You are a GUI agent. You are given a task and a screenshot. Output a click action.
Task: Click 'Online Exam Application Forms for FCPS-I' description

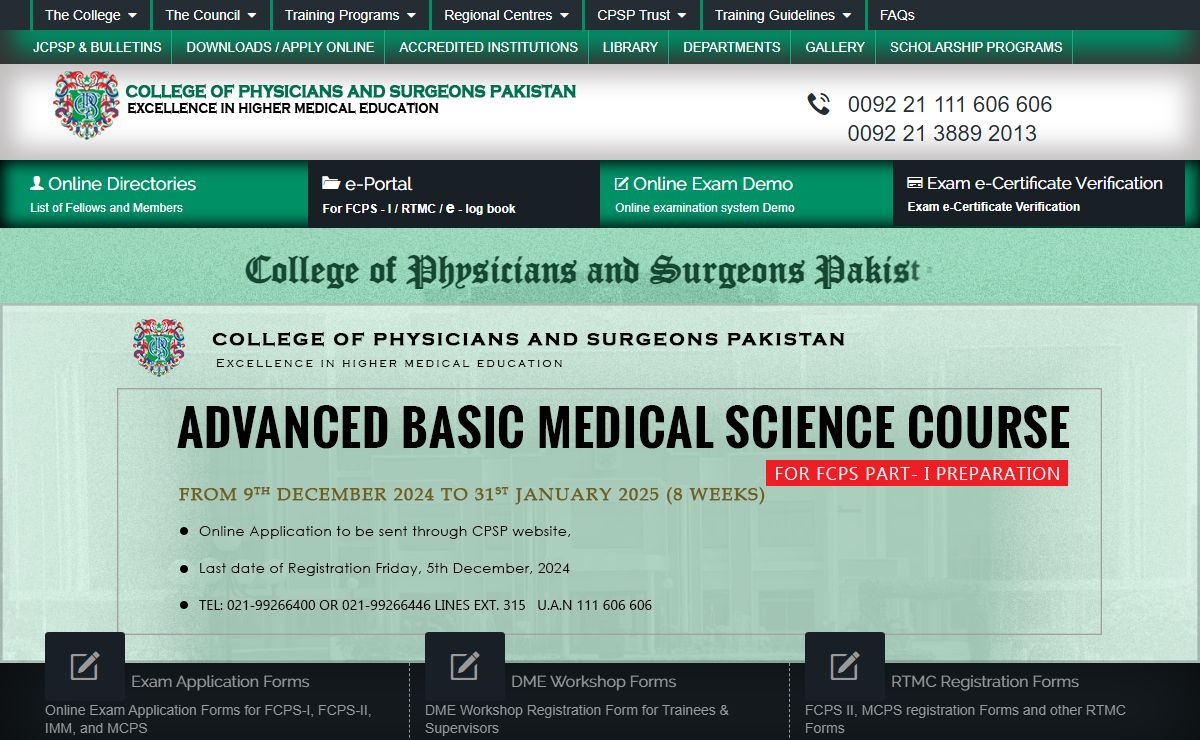[x=208, y=719]
